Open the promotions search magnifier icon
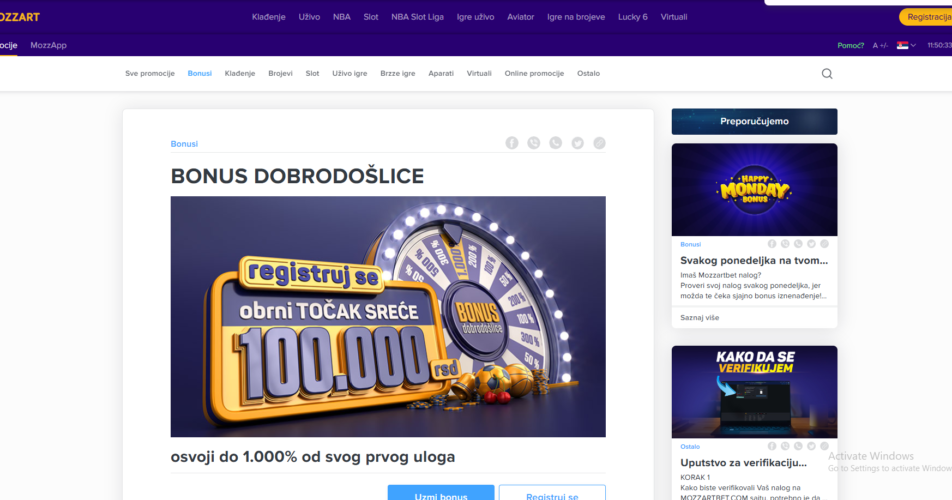 tap(827, 73)
